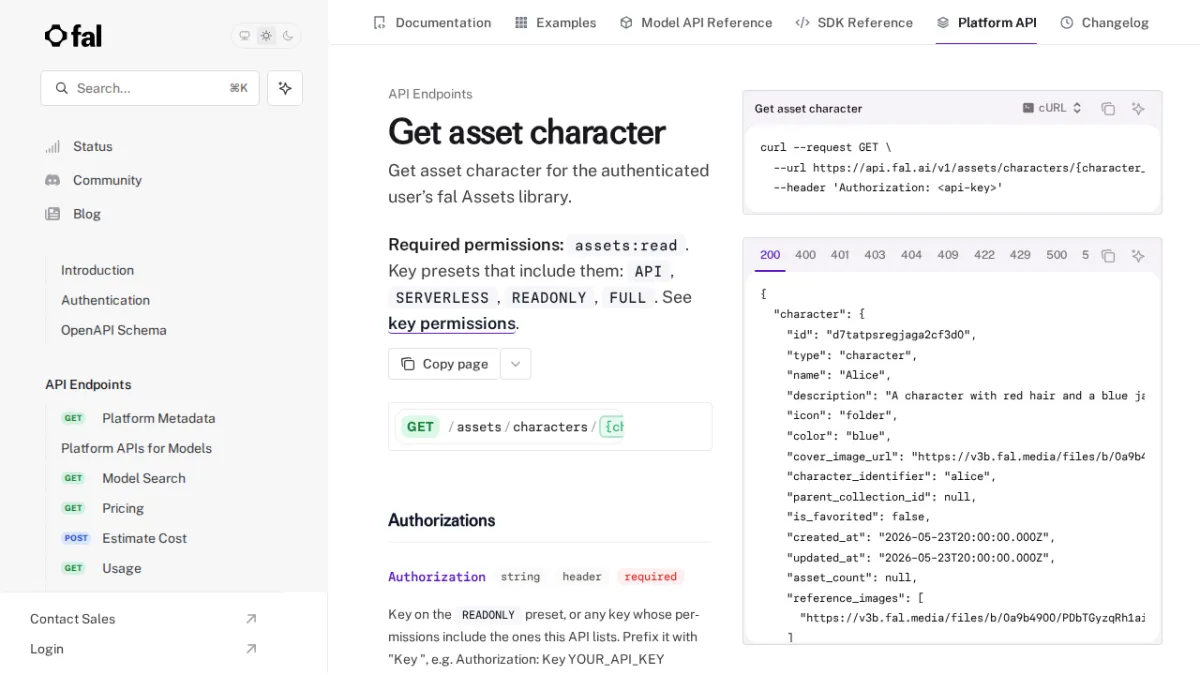Click the Copy page button
Screen dimensions: 1200x675
pyautogui.click(x=444, y=364)
